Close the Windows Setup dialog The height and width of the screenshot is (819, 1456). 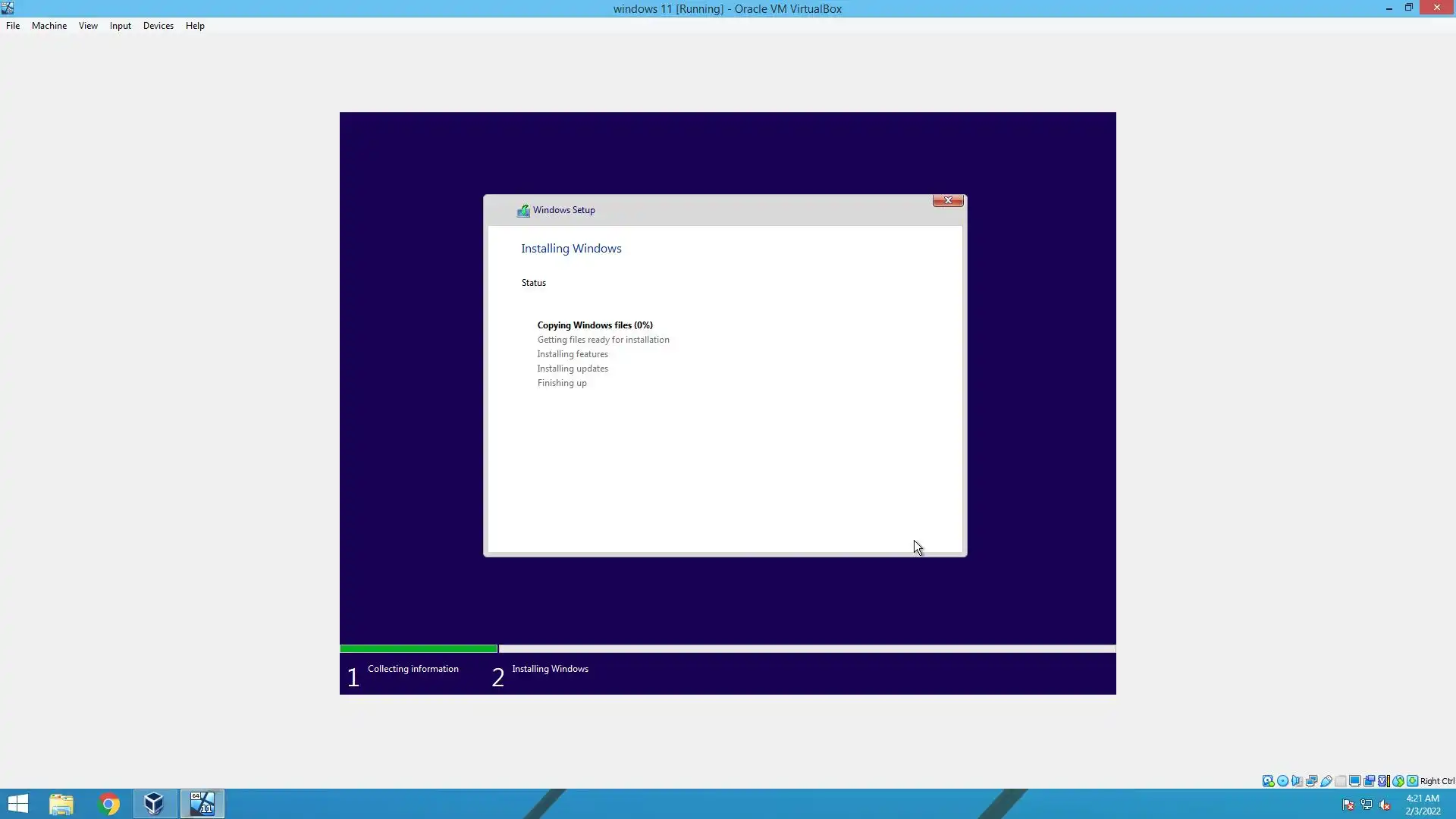(948, 200)
